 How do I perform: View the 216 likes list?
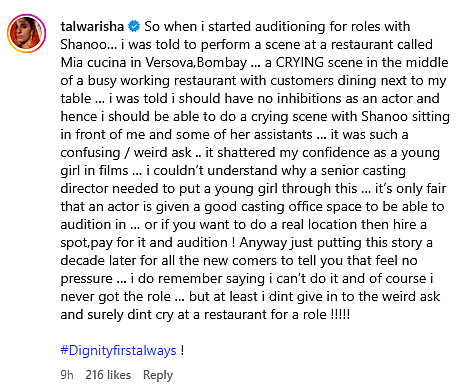coord(108,375)
